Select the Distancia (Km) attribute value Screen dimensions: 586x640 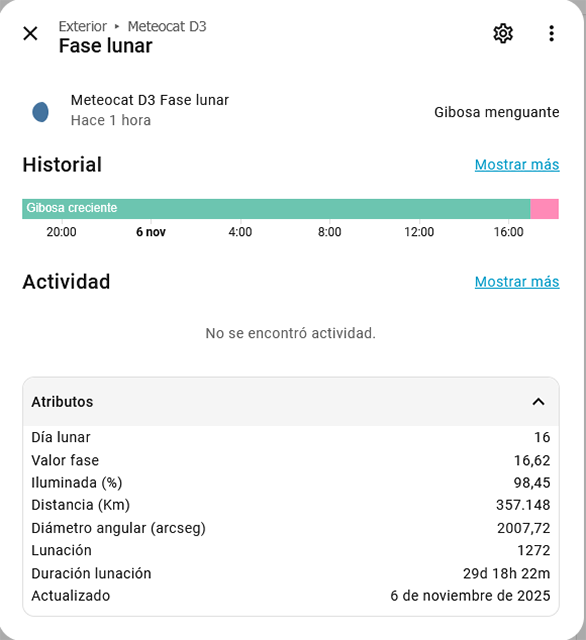coord(523,505)
